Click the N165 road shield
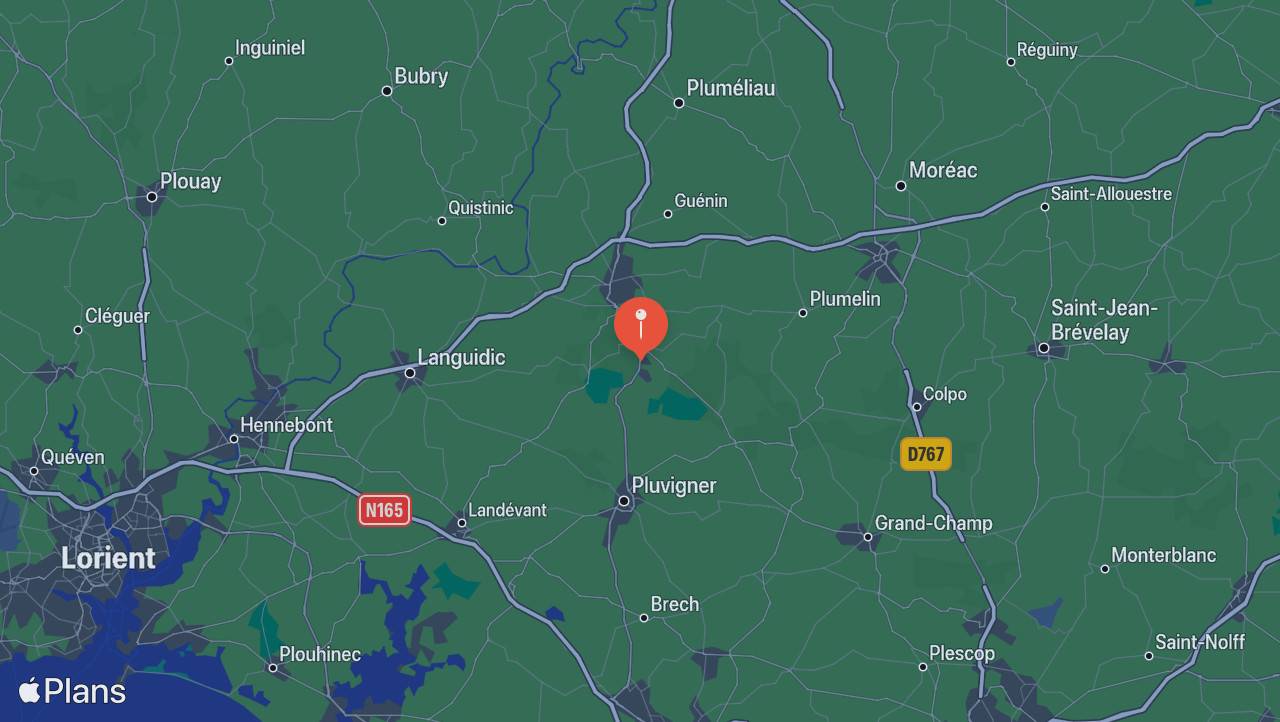This screenshot has height=722, width=1280. 384,511
